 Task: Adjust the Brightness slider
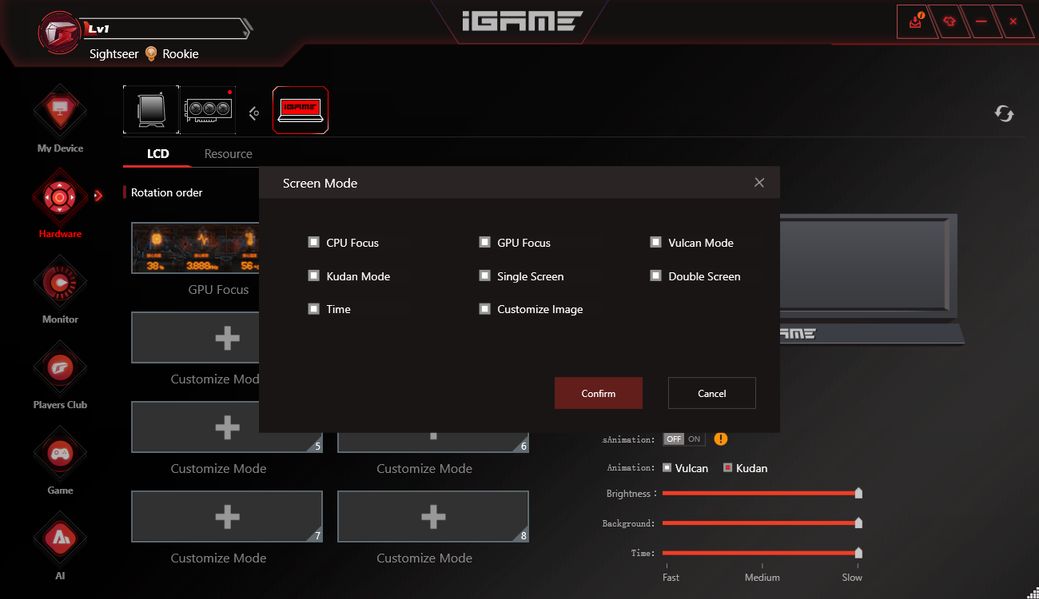point(762,493)
